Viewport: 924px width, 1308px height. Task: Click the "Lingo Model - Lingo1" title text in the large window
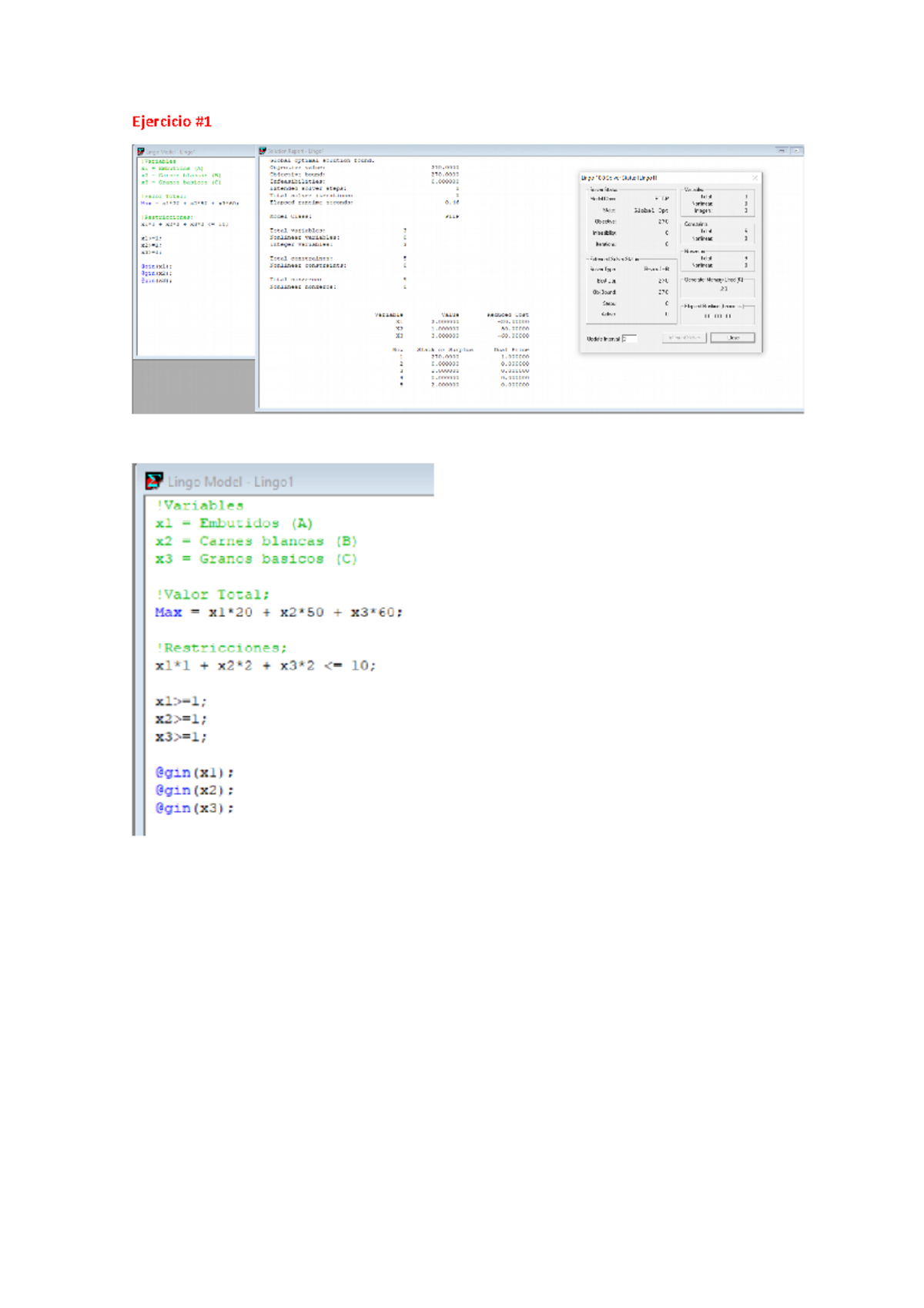coord(230,482)
